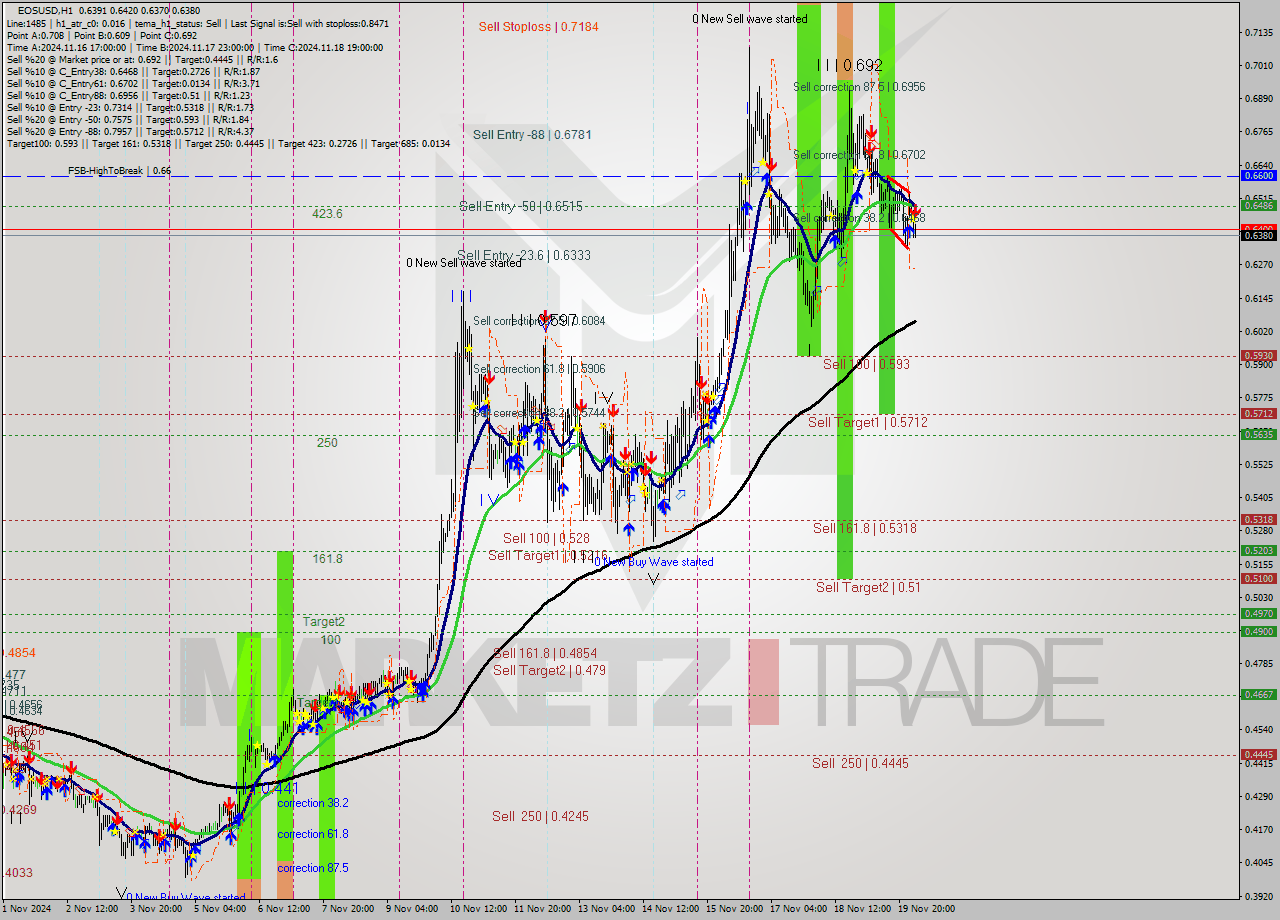This screenshot has width=1280, height=920.
Task: Click the 'Sell 100 | 0.528' label
Action: pyautogui.click(x=546, y=538)
